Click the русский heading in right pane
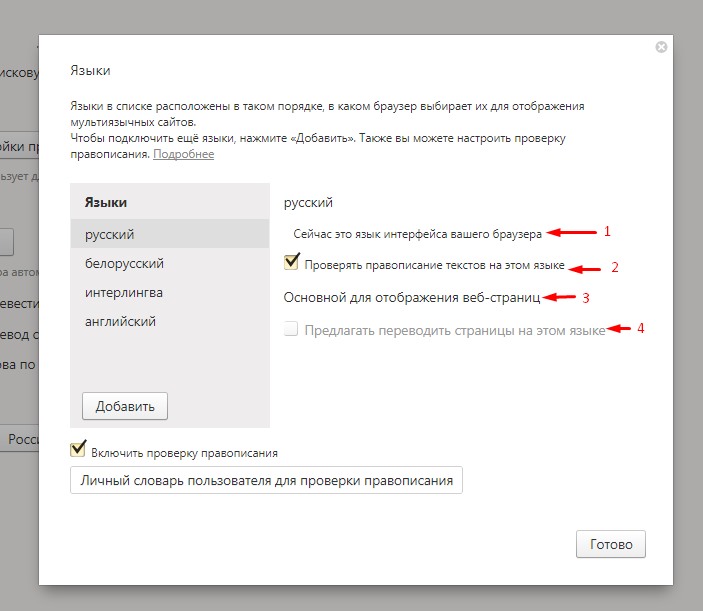Image resolution: width=703 pixels, height=611 pixels. pyautogui.click(x=308, y=203)
